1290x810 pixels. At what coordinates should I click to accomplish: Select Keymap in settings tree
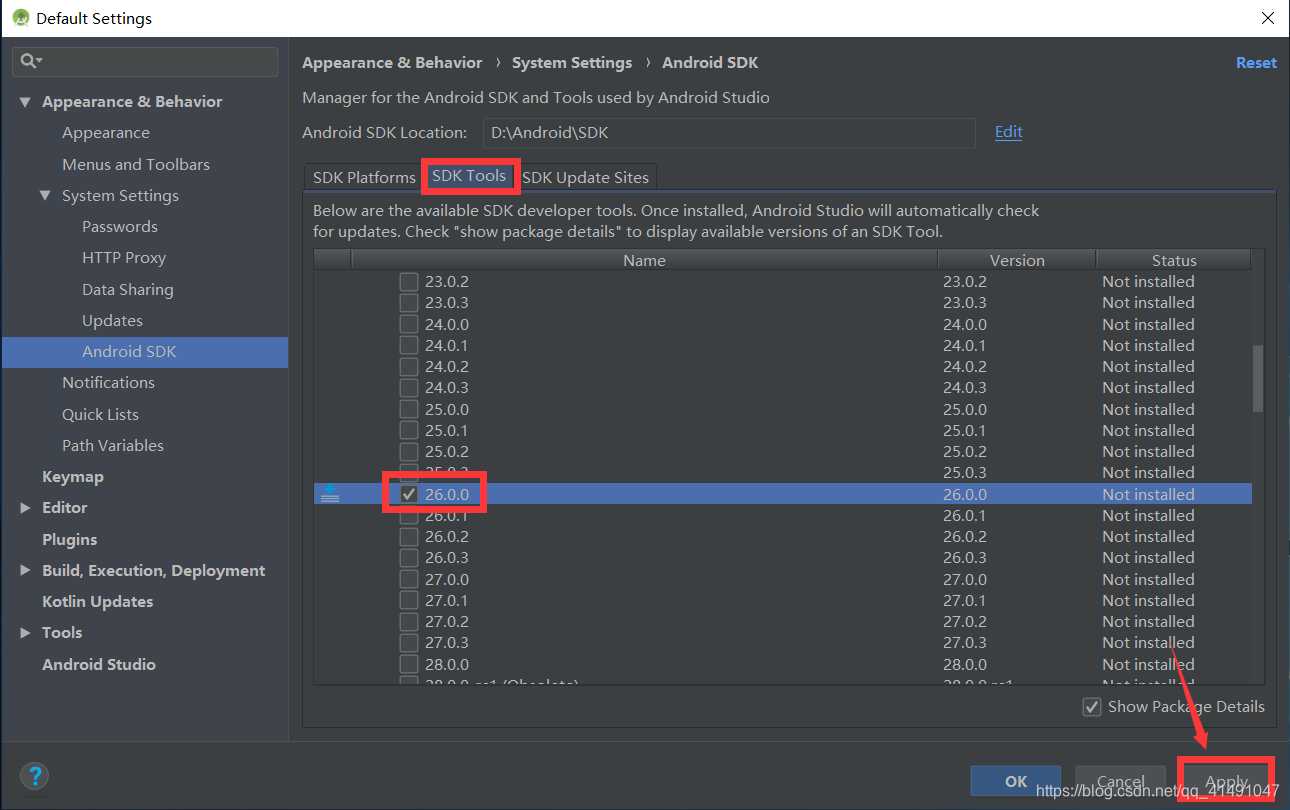[x=73, y=477]
